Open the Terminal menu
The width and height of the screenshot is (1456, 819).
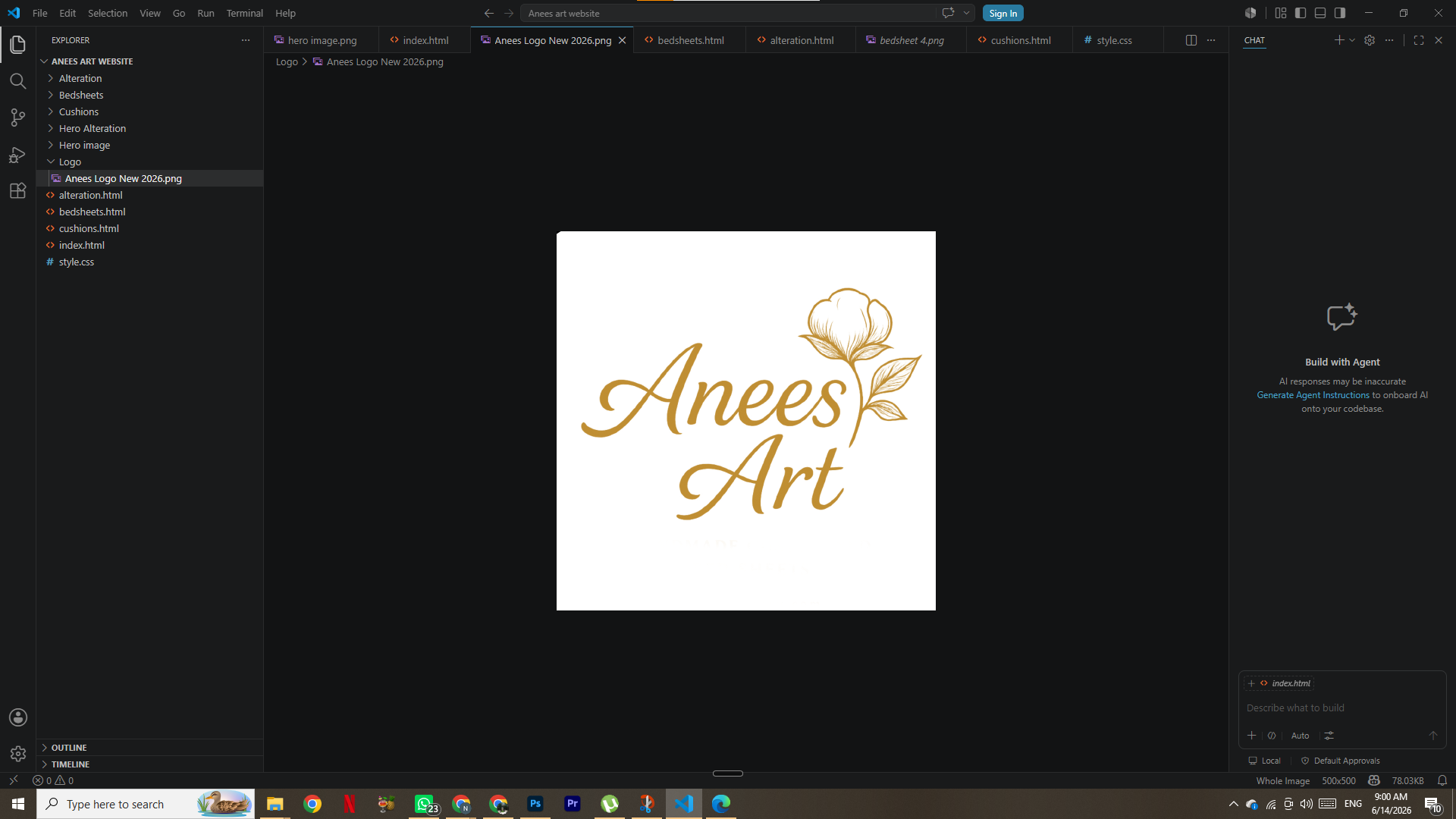[244, 13]
